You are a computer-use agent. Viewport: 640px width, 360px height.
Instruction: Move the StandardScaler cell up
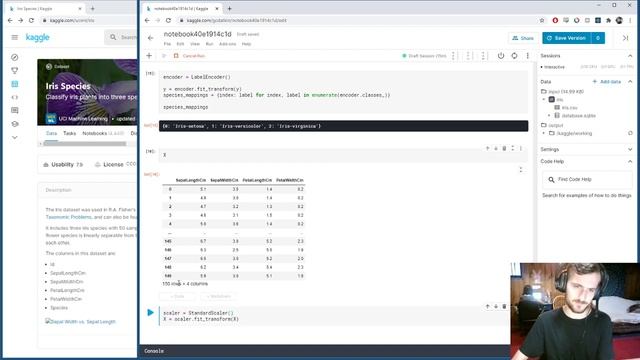[487, 306]
